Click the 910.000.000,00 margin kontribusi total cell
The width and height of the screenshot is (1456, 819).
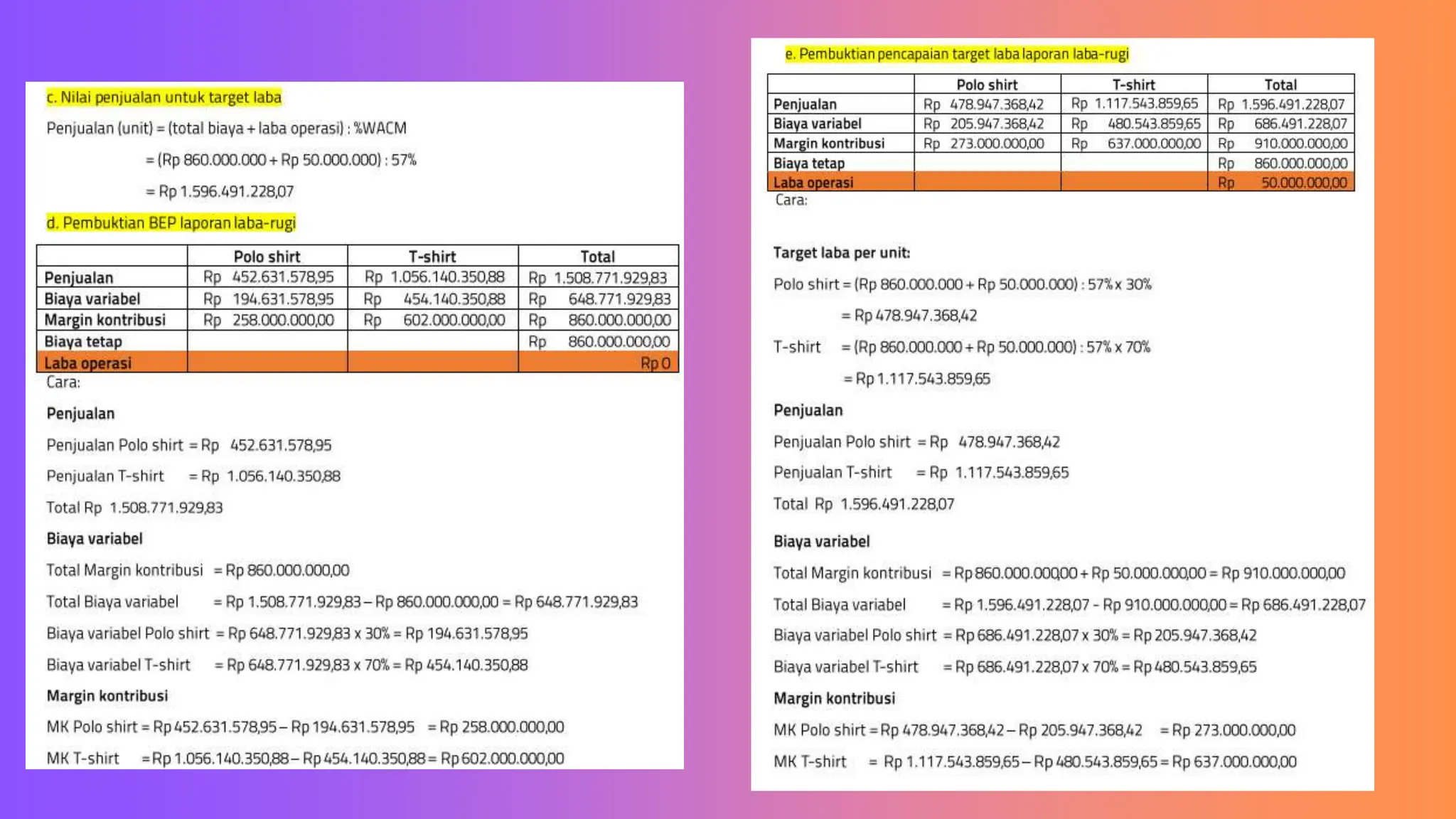pos(1300,144)
